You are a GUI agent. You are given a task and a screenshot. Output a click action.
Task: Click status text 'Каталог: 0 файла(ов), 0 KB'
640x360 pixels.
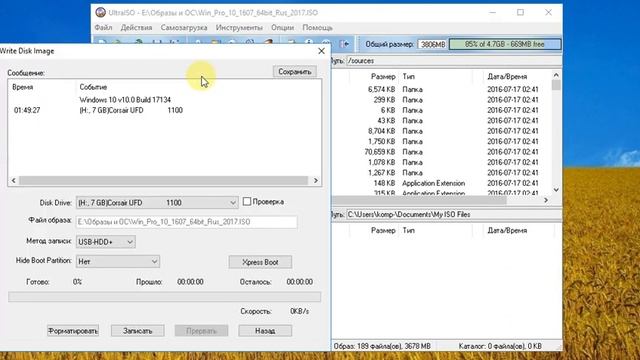tap(500, 346)
